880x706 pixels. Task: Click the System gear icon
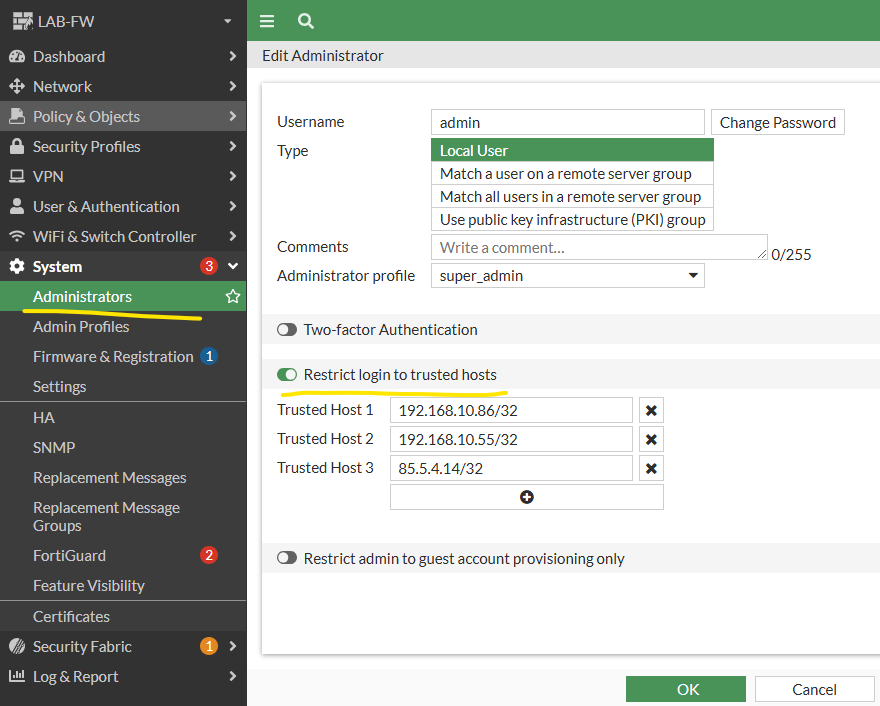(x=17, y=267)
